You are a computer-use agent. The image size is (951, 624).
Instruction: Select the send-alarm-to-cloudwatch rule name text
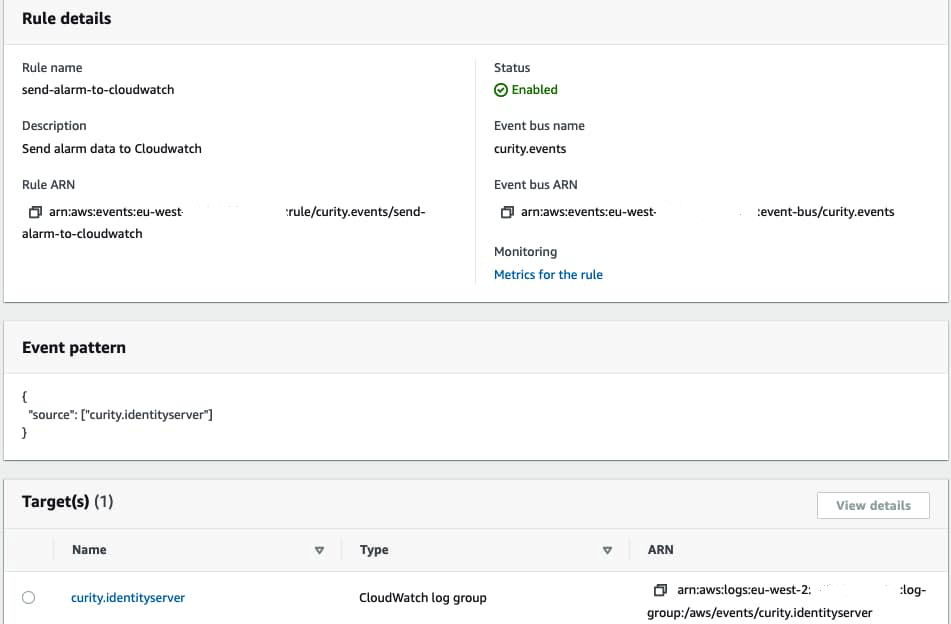98,90
